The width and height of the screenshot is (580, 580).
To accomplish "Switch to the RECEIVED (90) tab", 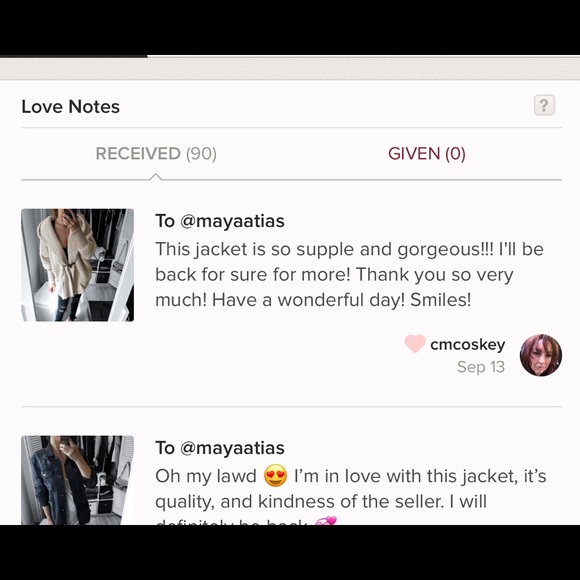I will coord(156,154).
